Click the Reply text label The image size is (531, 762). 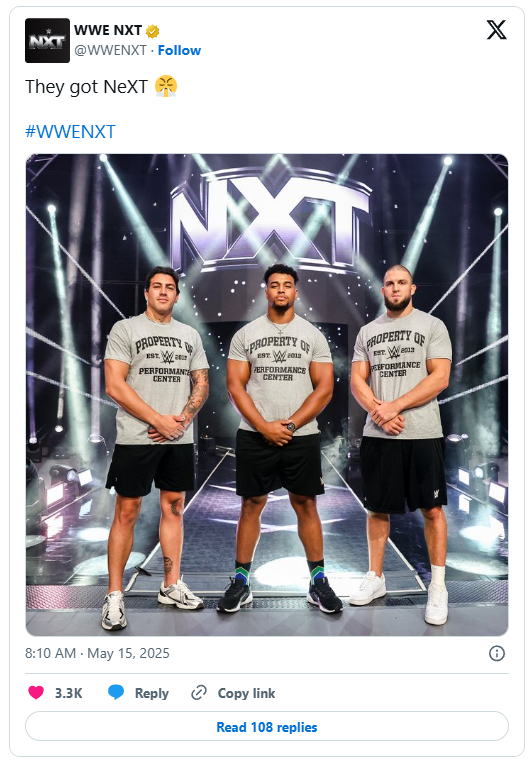click(152, 693)
